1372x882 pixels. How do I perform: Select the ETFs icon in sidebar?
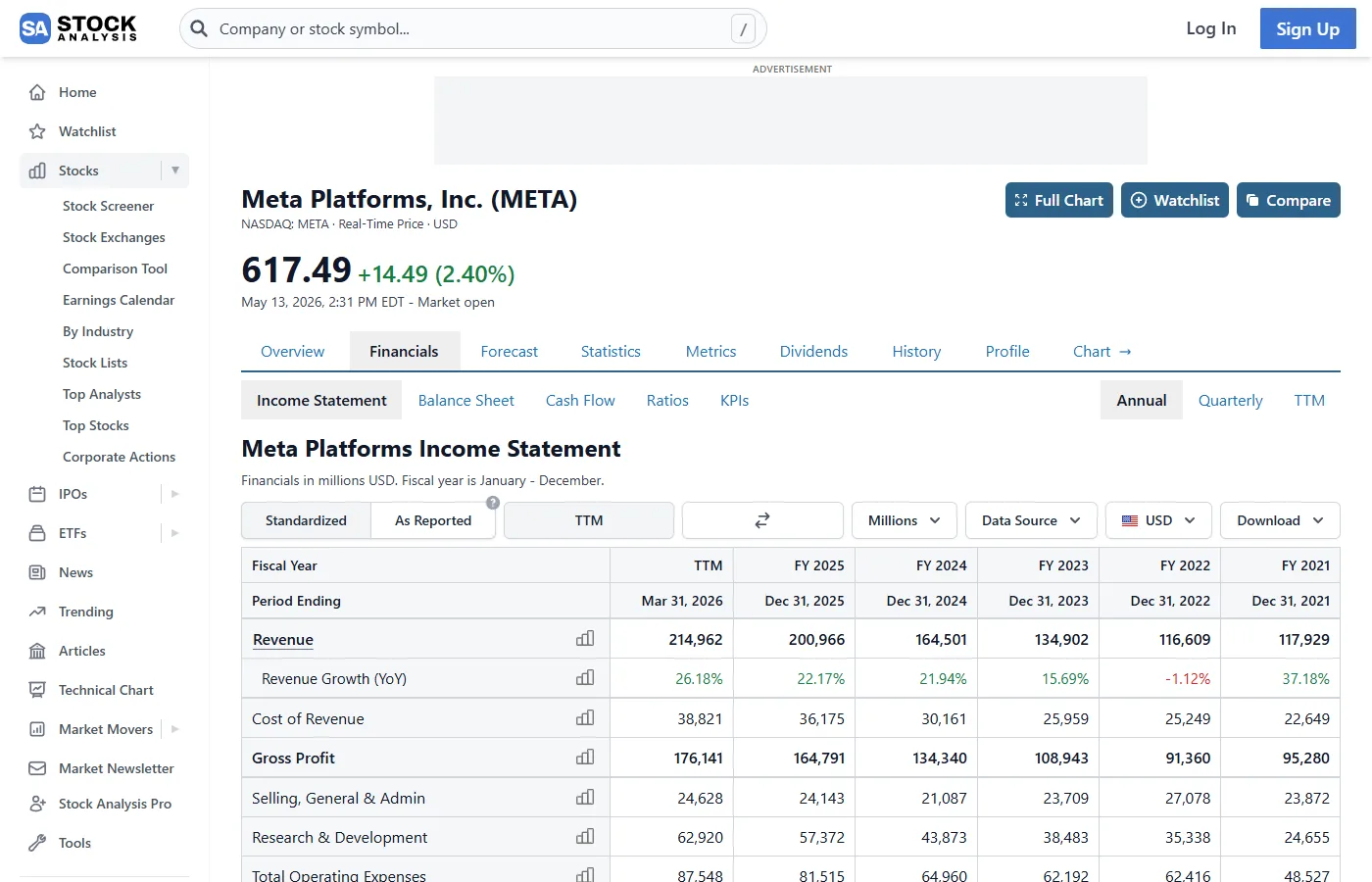37,533
